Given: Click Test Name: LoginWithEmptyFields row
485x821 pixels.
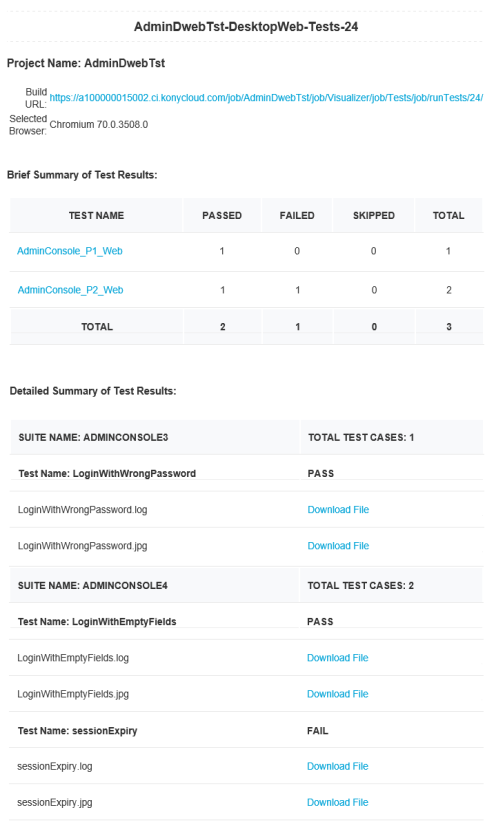Looking at the screenshot, I should tap(247, 622).
